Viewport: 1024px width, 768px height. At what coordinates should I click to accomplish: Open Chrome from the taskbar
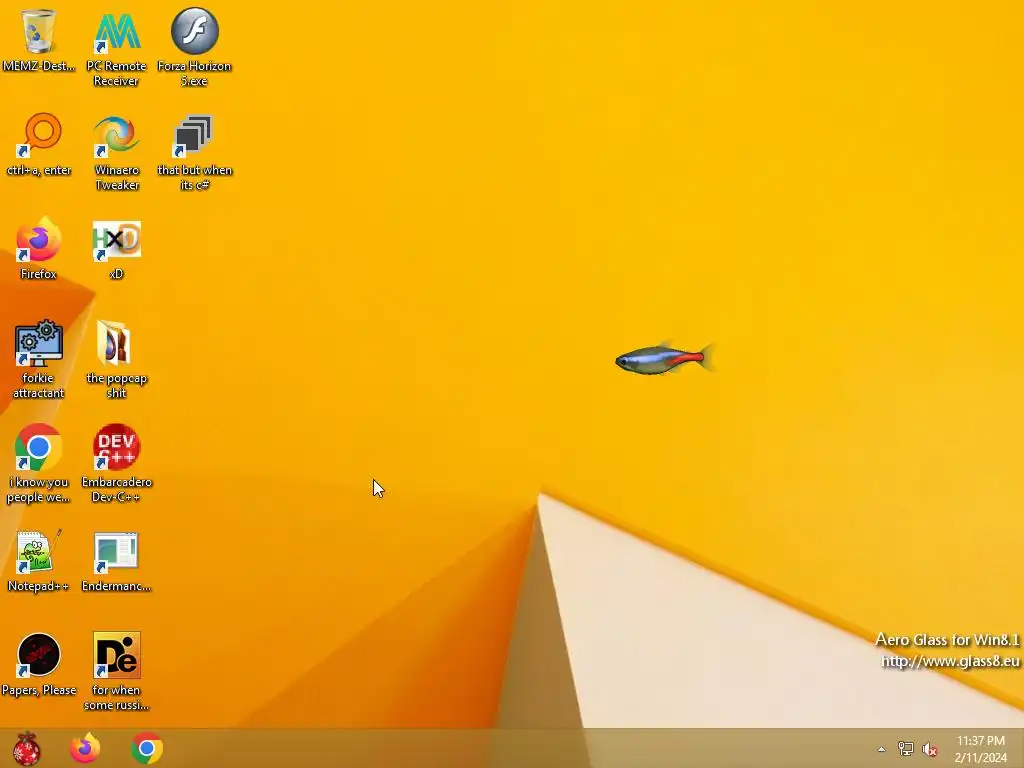point(147,748)
